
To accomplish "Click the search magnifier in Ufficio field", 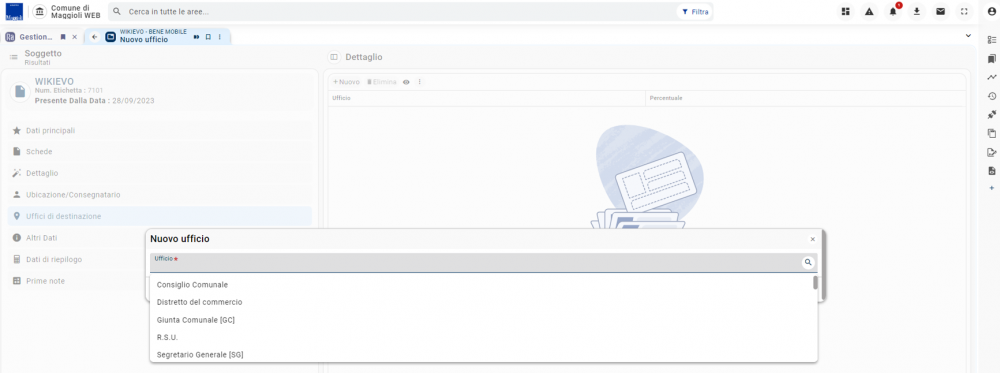I will coord(808,262).
